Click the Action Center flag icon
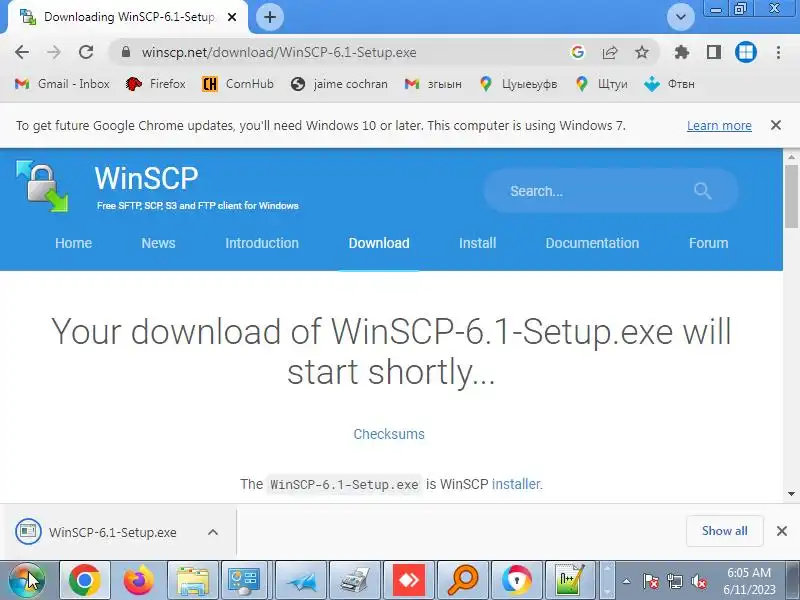Viewport: 800px width, 600px height. [651, 581]
